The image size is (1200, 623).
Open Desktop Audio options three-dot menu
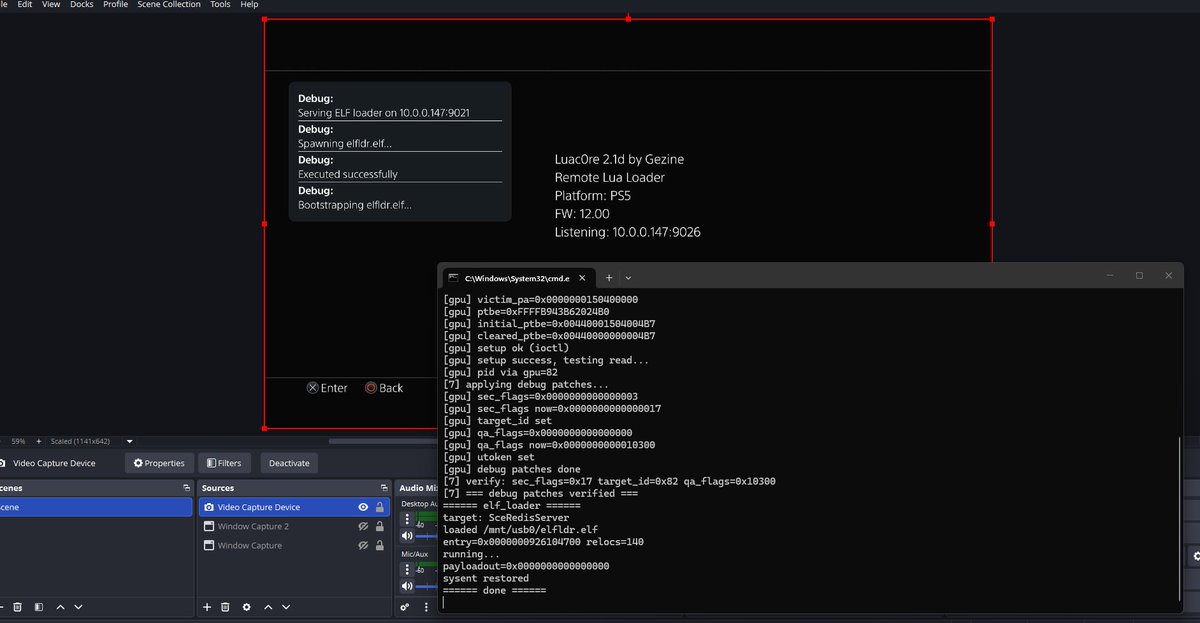[407, 519]
